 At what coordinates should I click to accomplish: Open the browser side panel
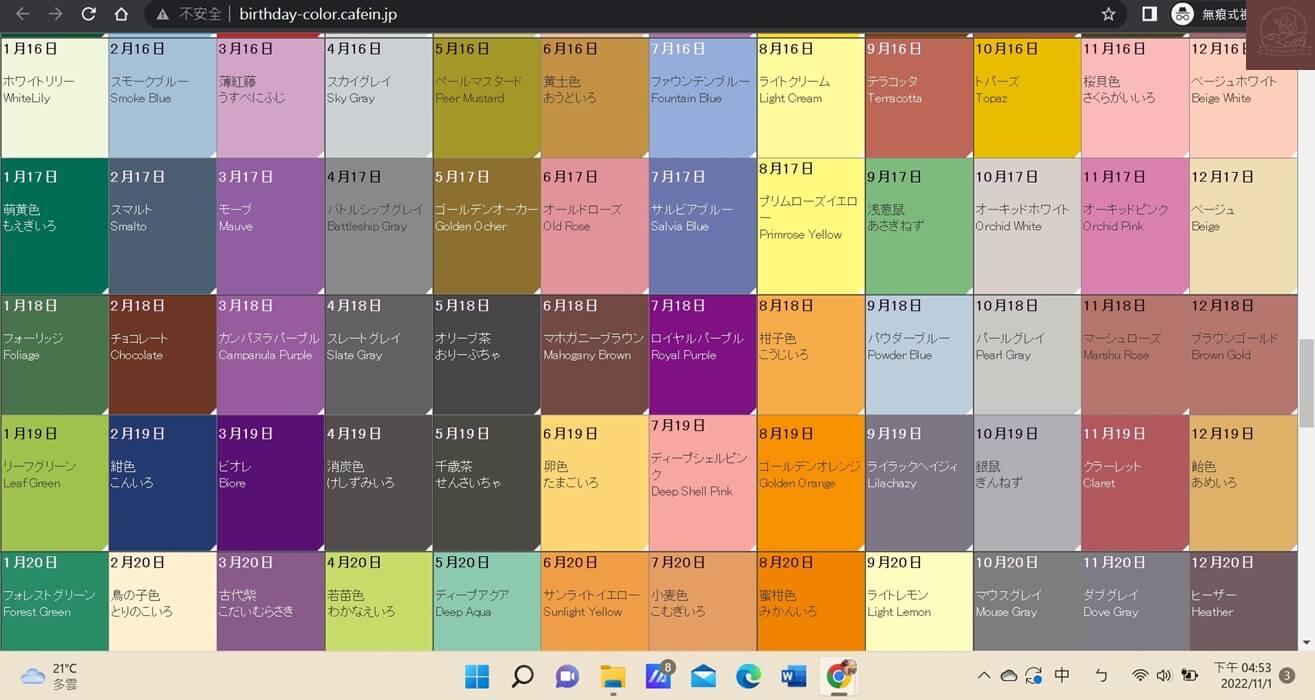pyautogui.click(x=1149, y=14)
